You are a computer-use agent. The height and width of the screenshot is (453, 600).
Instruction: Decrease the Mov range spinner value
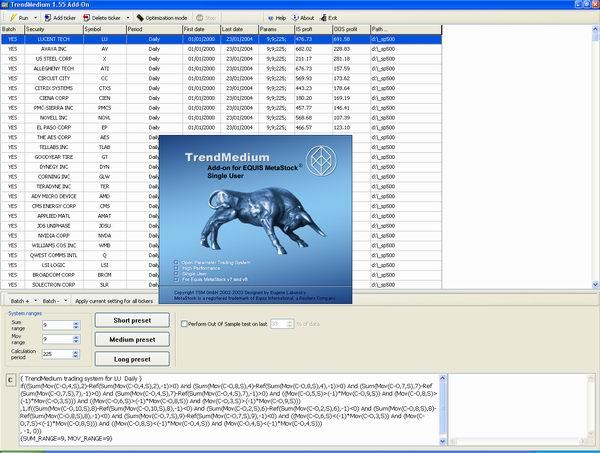pos(76,341)
